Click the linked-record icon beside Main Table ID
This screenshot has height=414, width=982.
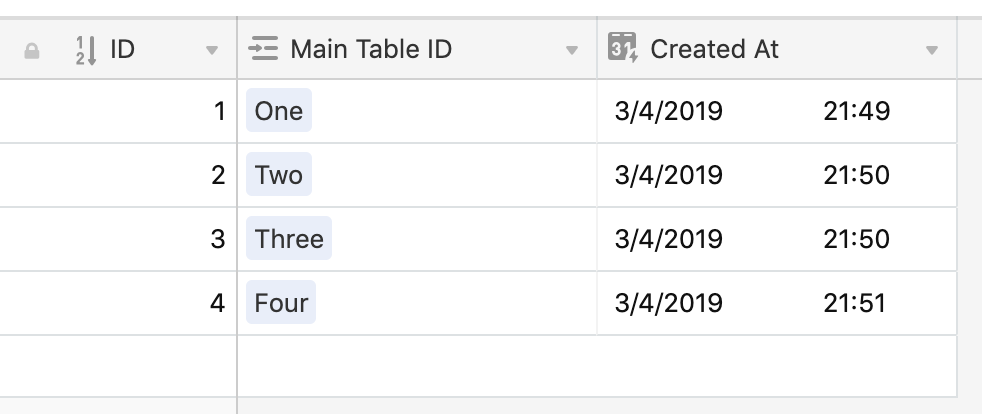[x=263, y=49]
